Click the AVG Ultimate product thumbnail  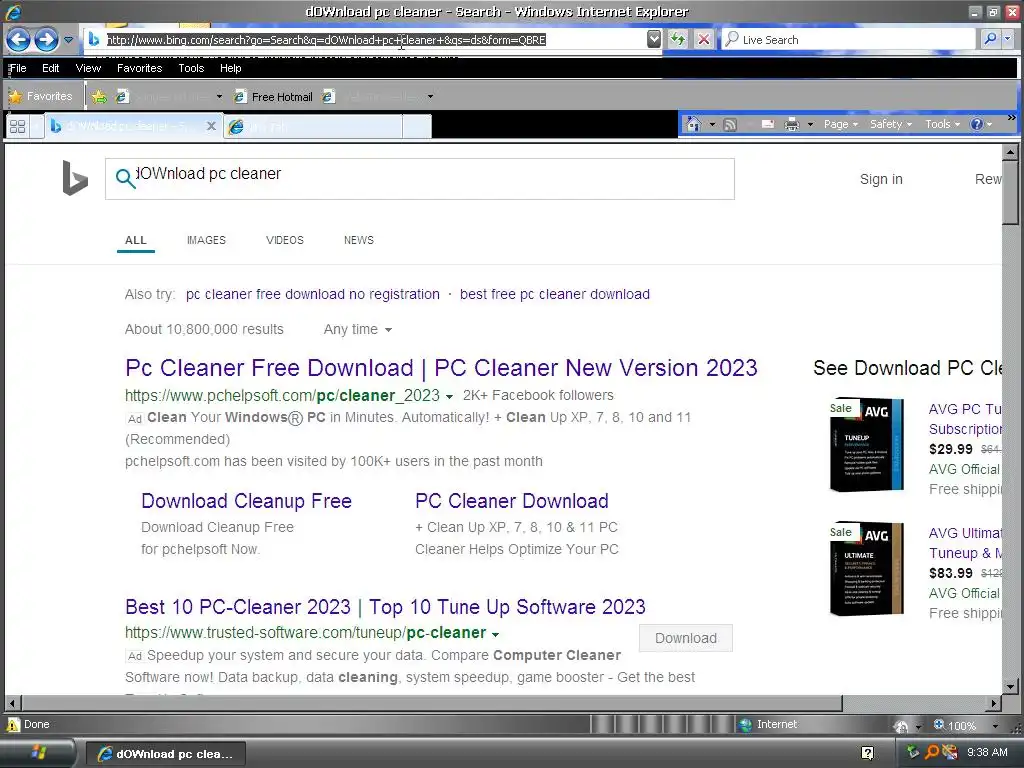pos(866,569)
